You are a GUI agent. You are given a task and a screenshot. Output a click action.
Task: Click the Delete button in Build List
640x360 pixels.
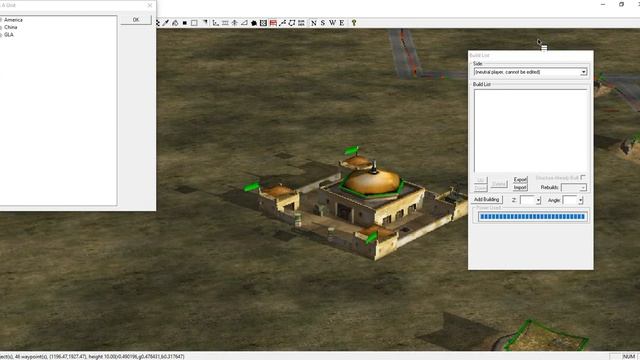[x=498, y=184]
